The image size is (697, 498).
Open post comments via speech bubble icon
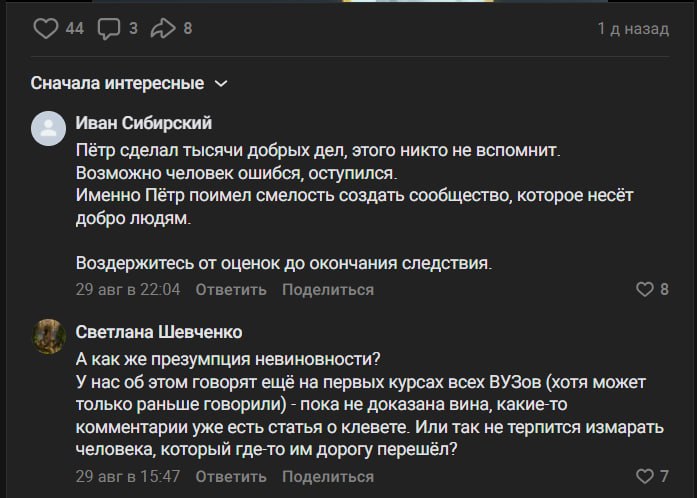[x=109, y=29]
